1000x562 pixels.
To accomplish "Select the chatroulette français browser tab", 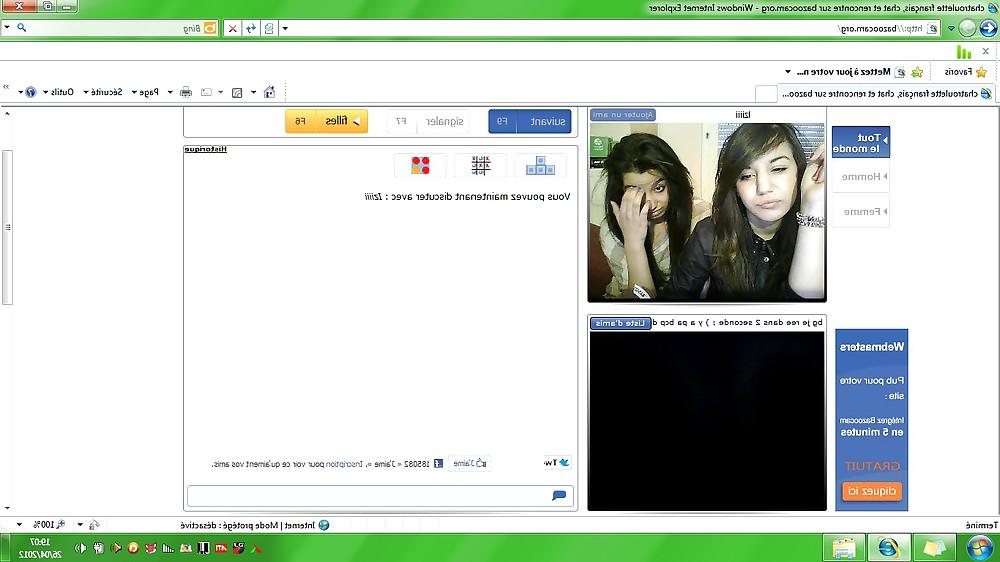I will (886, 94).
